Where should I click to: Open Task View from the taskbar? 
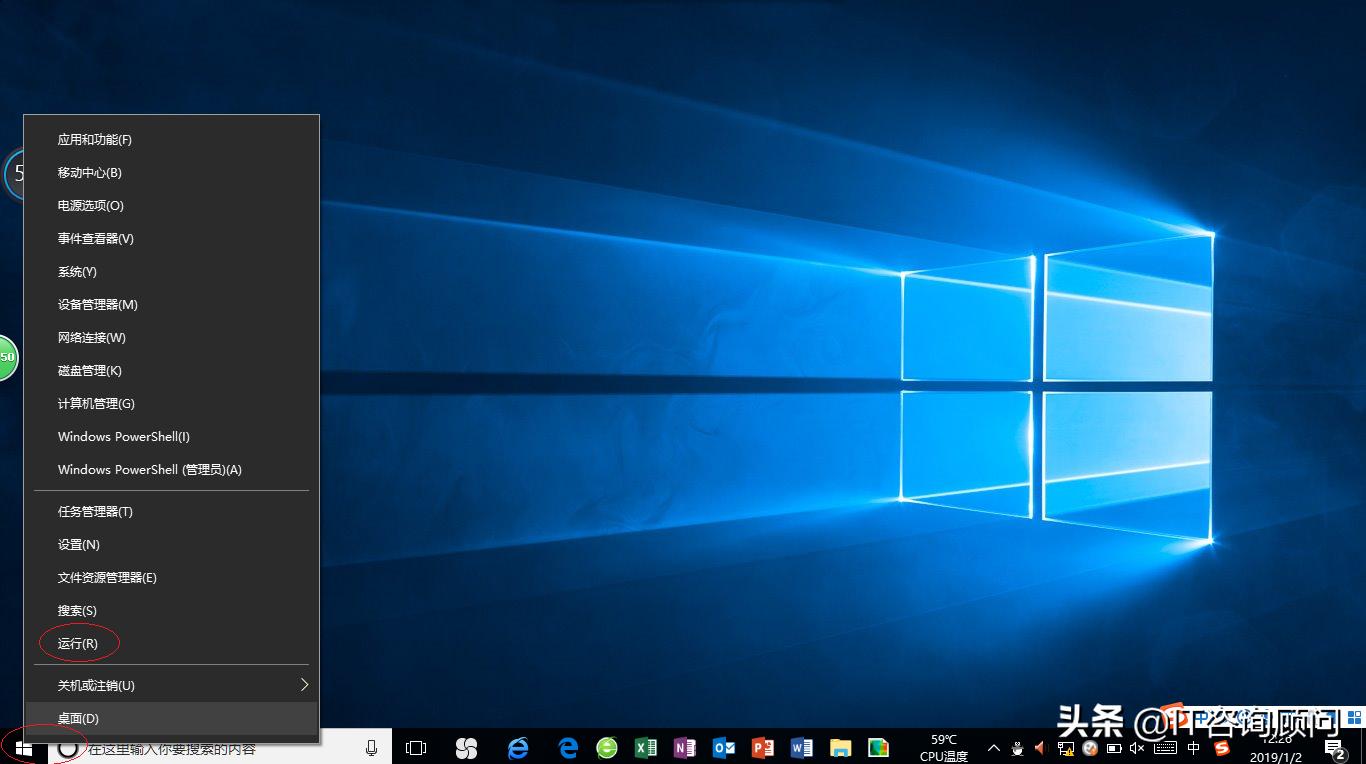click(x=415, y=747)
